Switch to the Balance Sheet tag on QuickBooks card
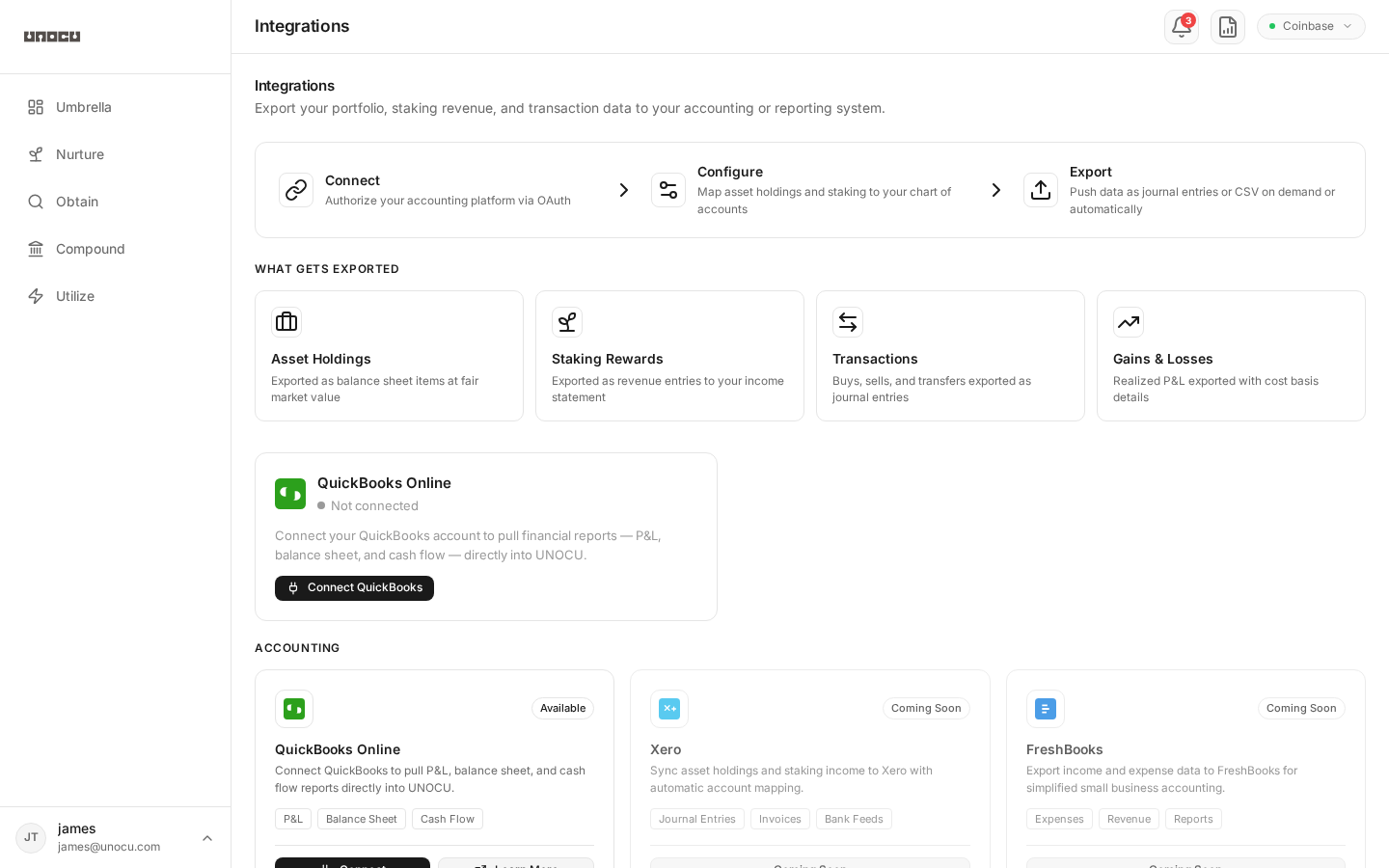The width and height of the screenshot is (1389, 868). pos(361,819)
